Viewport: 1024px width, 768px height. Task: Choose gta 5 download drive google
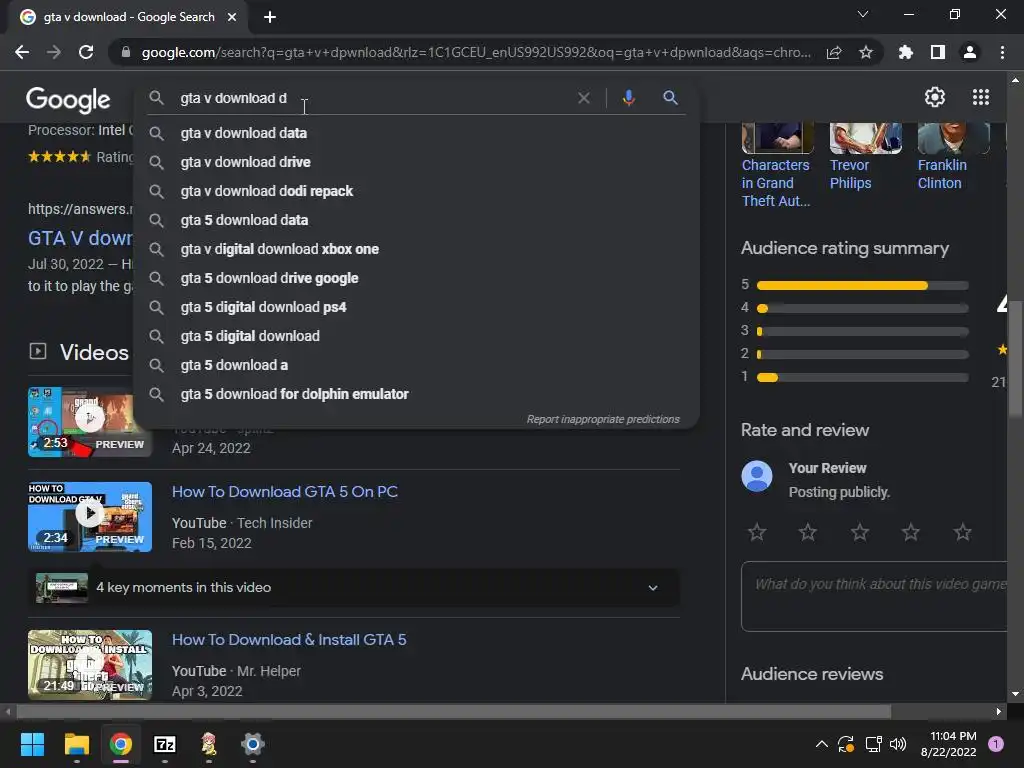click(415, 278)
